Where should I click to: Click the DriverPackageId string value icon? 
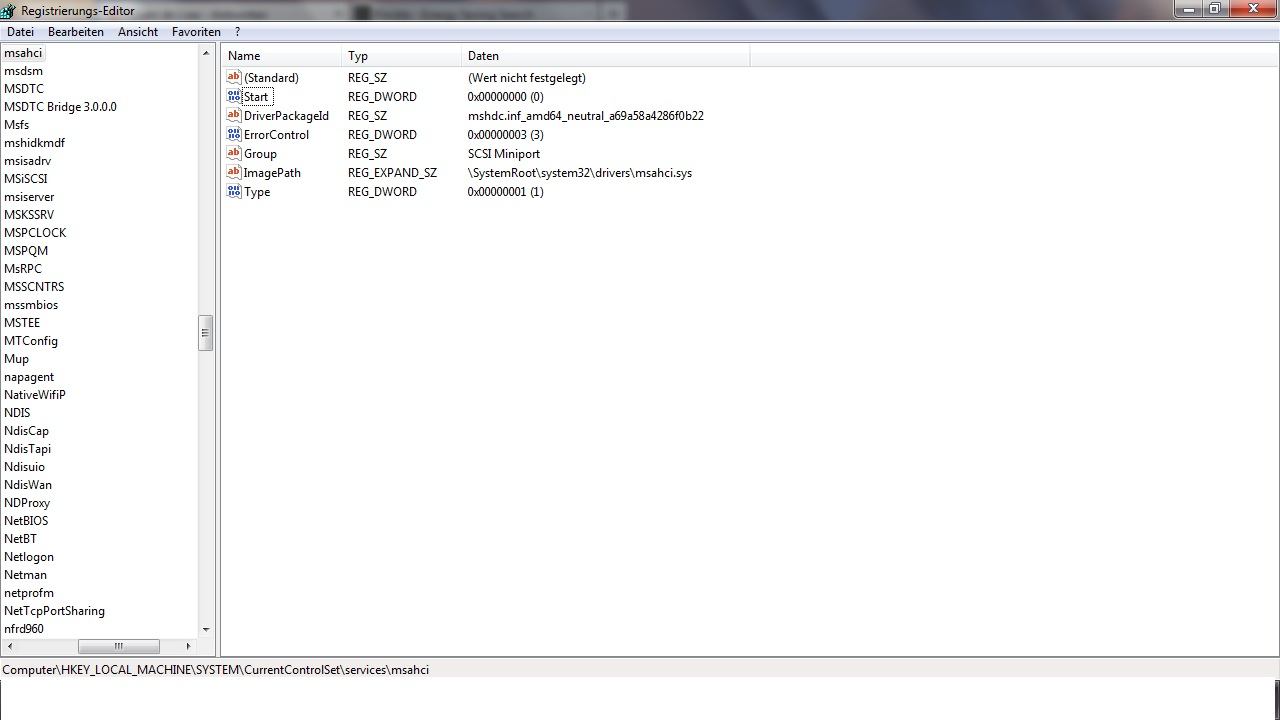click(x=234, y=115)
